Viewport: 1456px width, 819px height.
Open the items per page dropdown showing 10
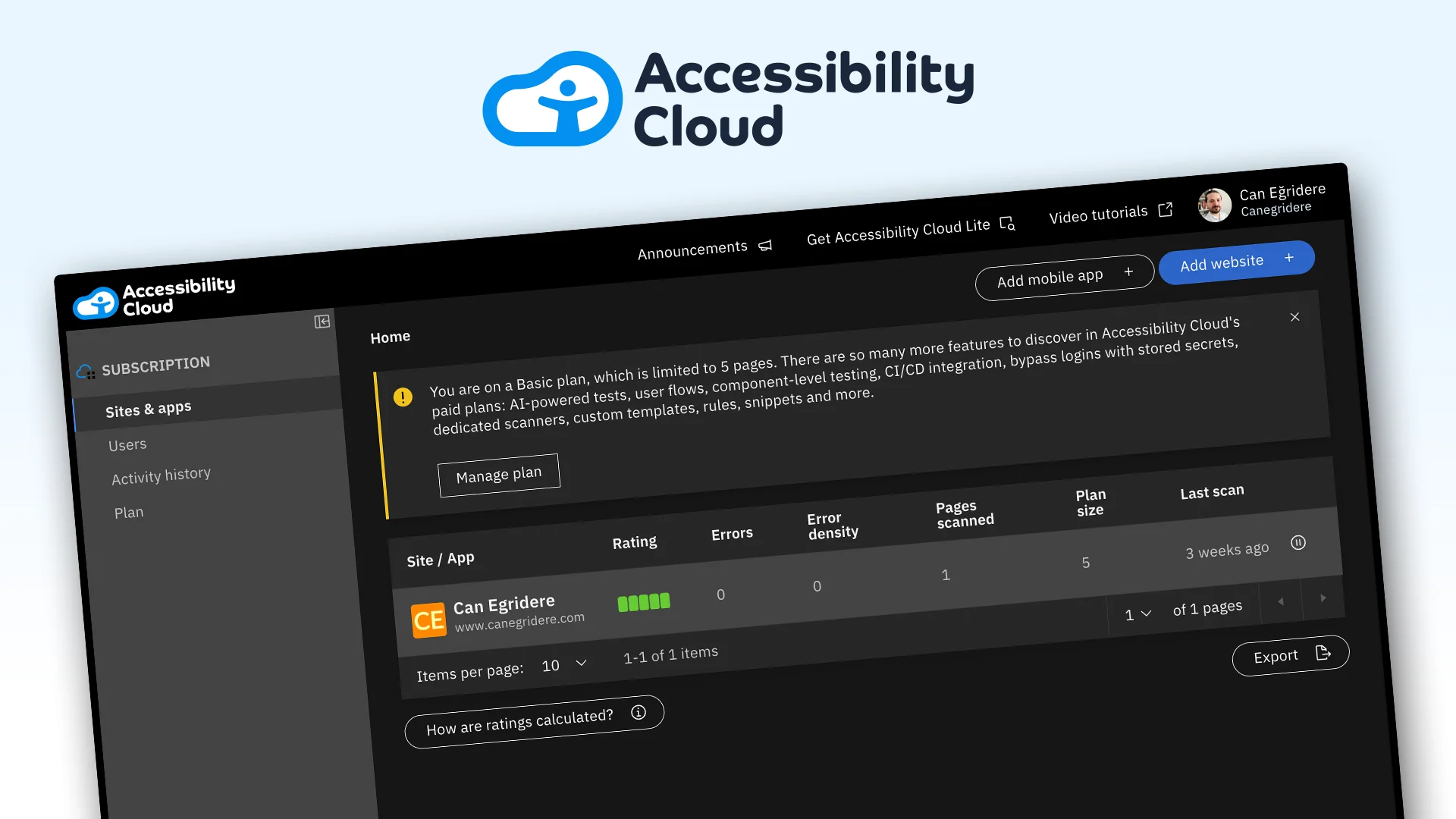point(565,665)
